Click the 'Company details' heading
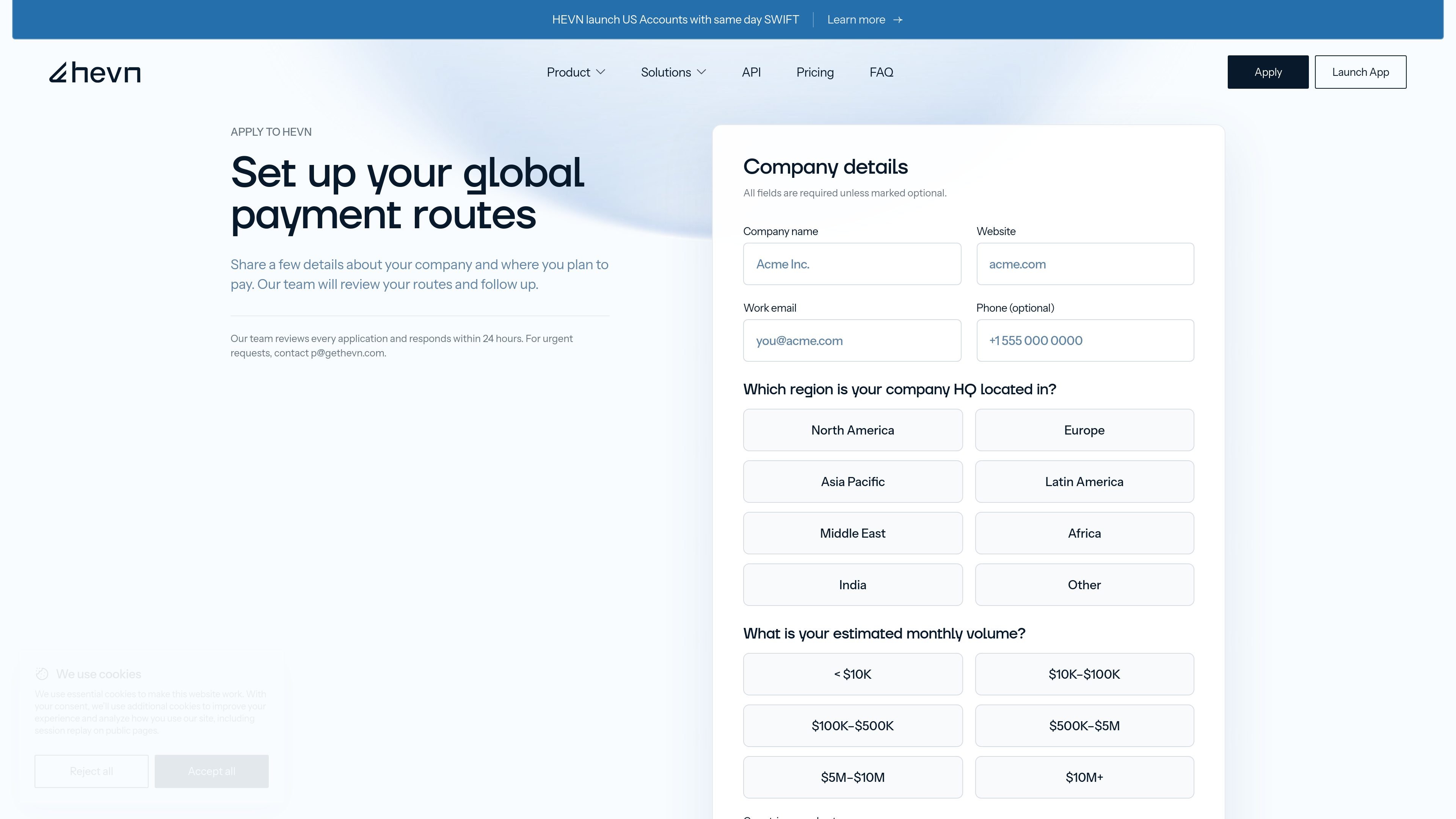 [x=825, y=167]
